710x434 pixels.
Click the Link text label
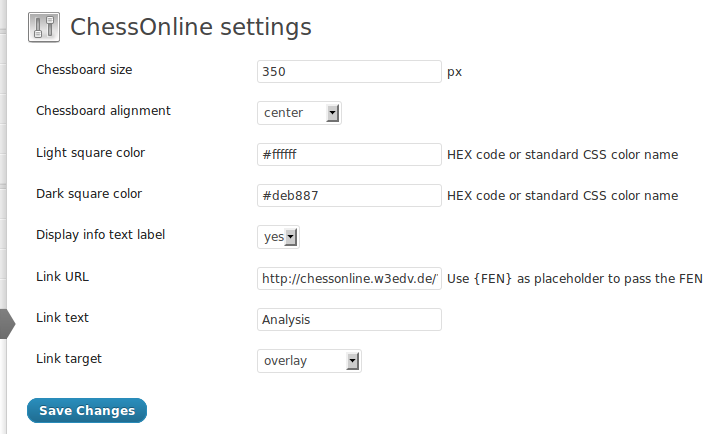[62, 318]
